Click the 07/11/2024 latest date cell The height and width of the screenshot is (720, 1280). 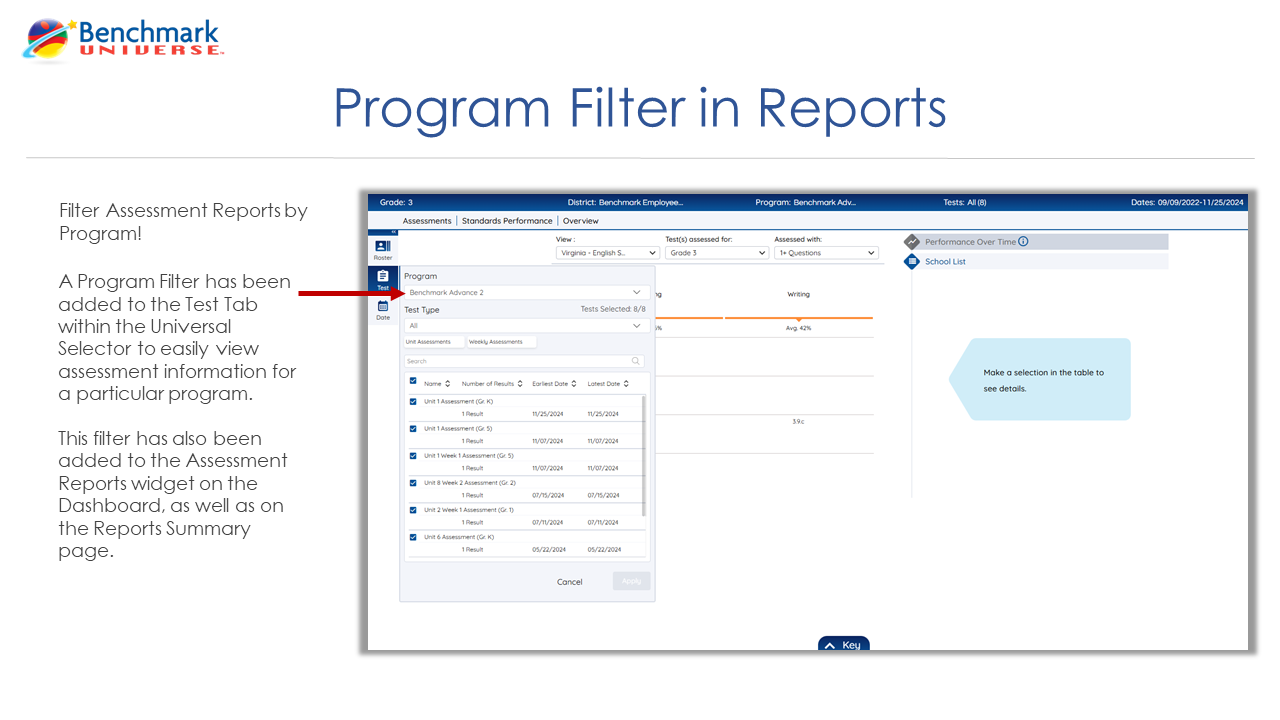point(604,522)
